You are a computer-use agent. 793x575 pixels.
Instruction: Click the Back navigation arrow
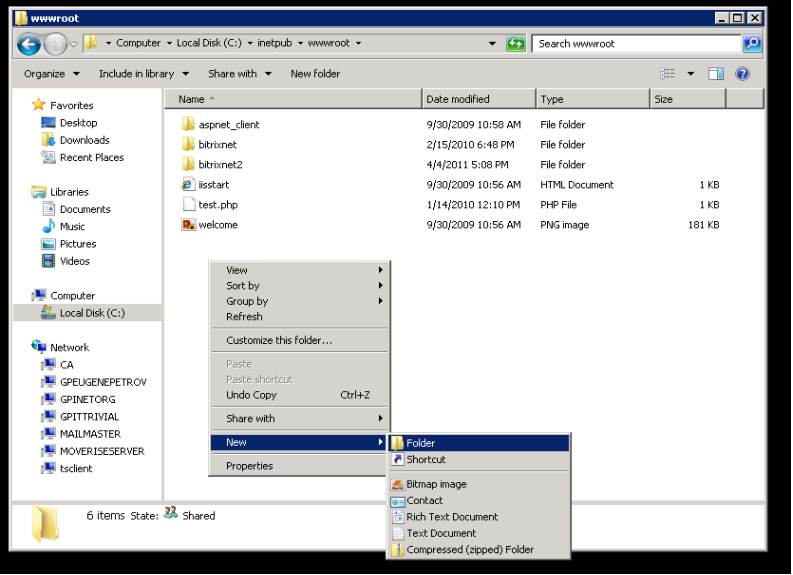pyautogui.click(x=29, y=44)
